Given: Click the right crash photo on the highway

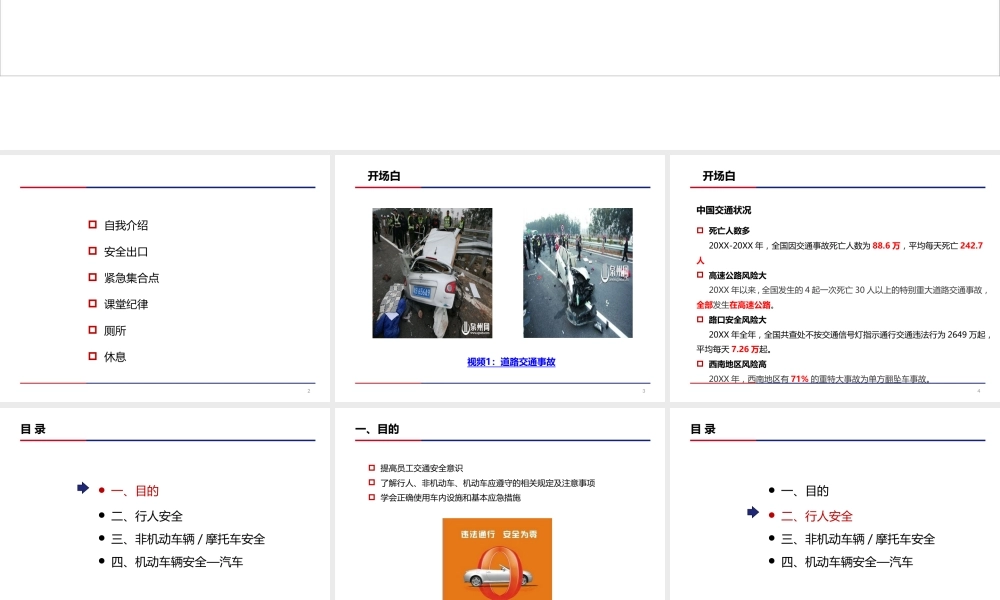Looking at the screenshot, I should click(578, 273).
